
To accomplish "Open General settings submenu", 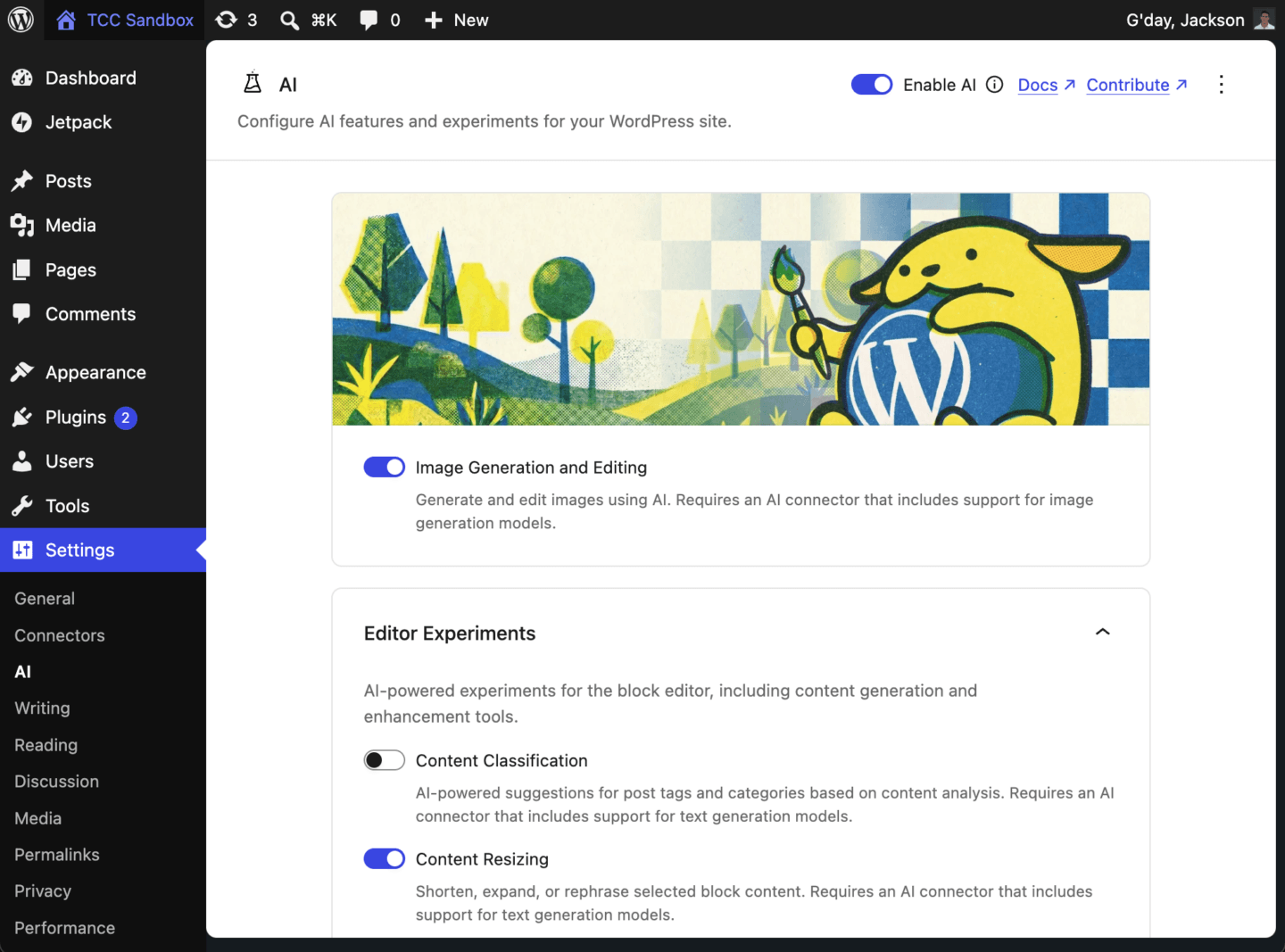I will [45, 599].
